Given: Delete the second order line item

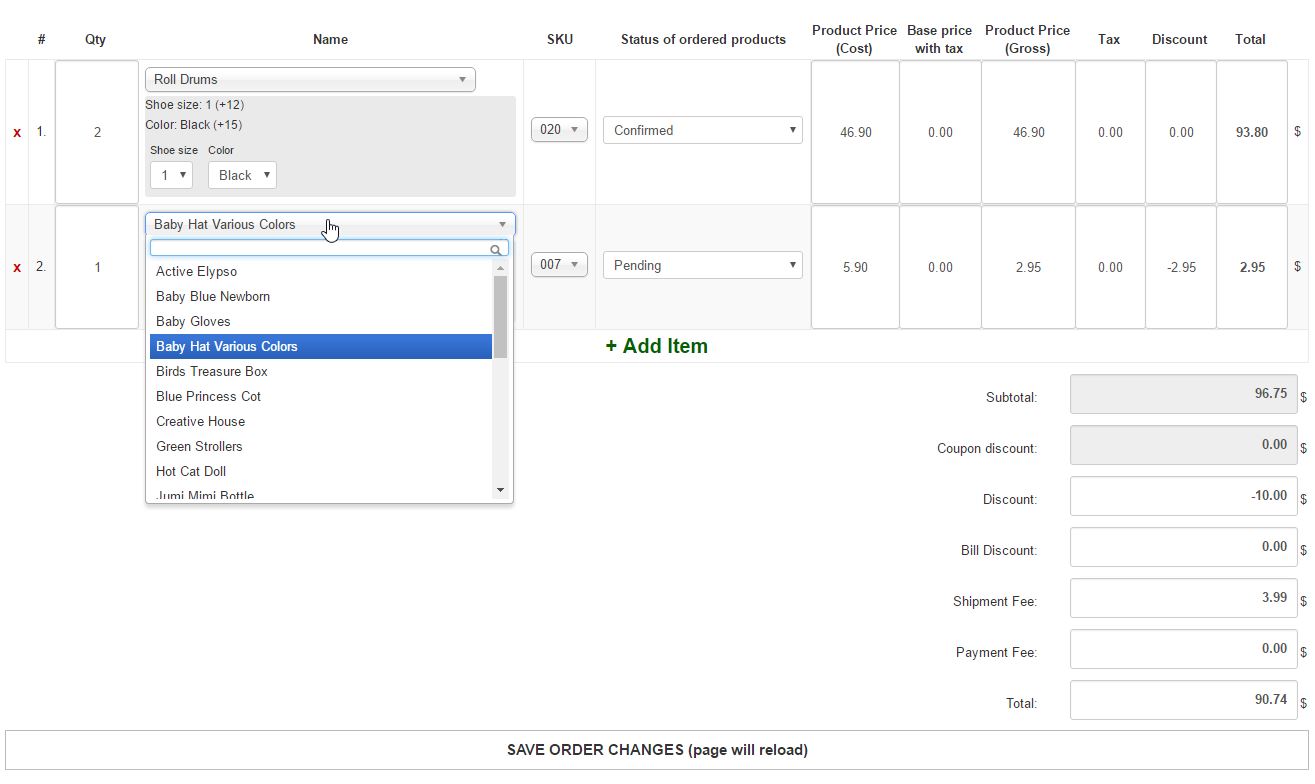Looking at the screenshot, I should (x=15, y=267).
